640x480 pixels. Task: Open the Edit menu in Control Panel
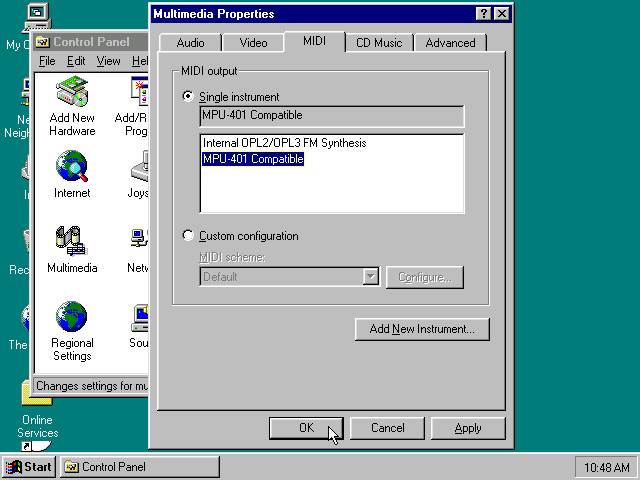(76, 61)
